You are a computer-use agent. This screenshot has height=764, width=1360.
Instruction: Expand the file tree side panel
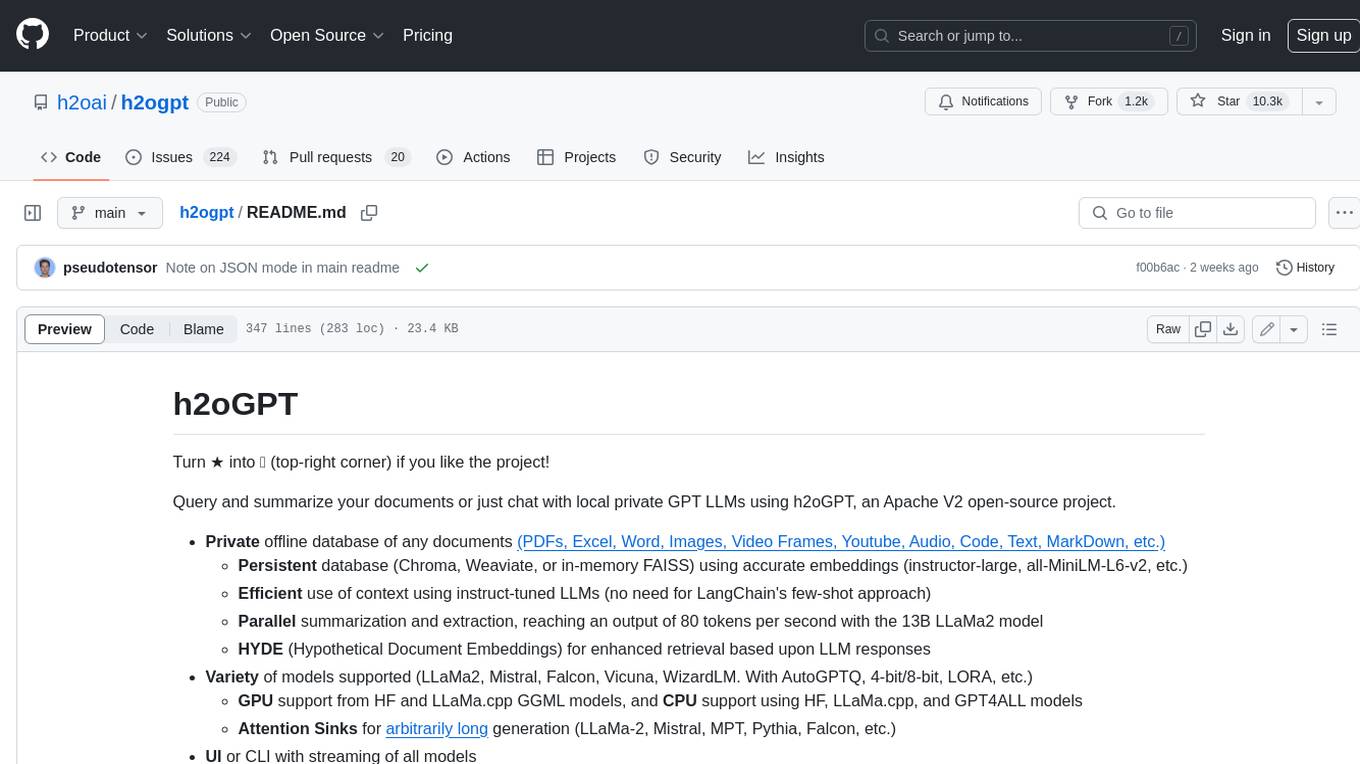point(32,213)
